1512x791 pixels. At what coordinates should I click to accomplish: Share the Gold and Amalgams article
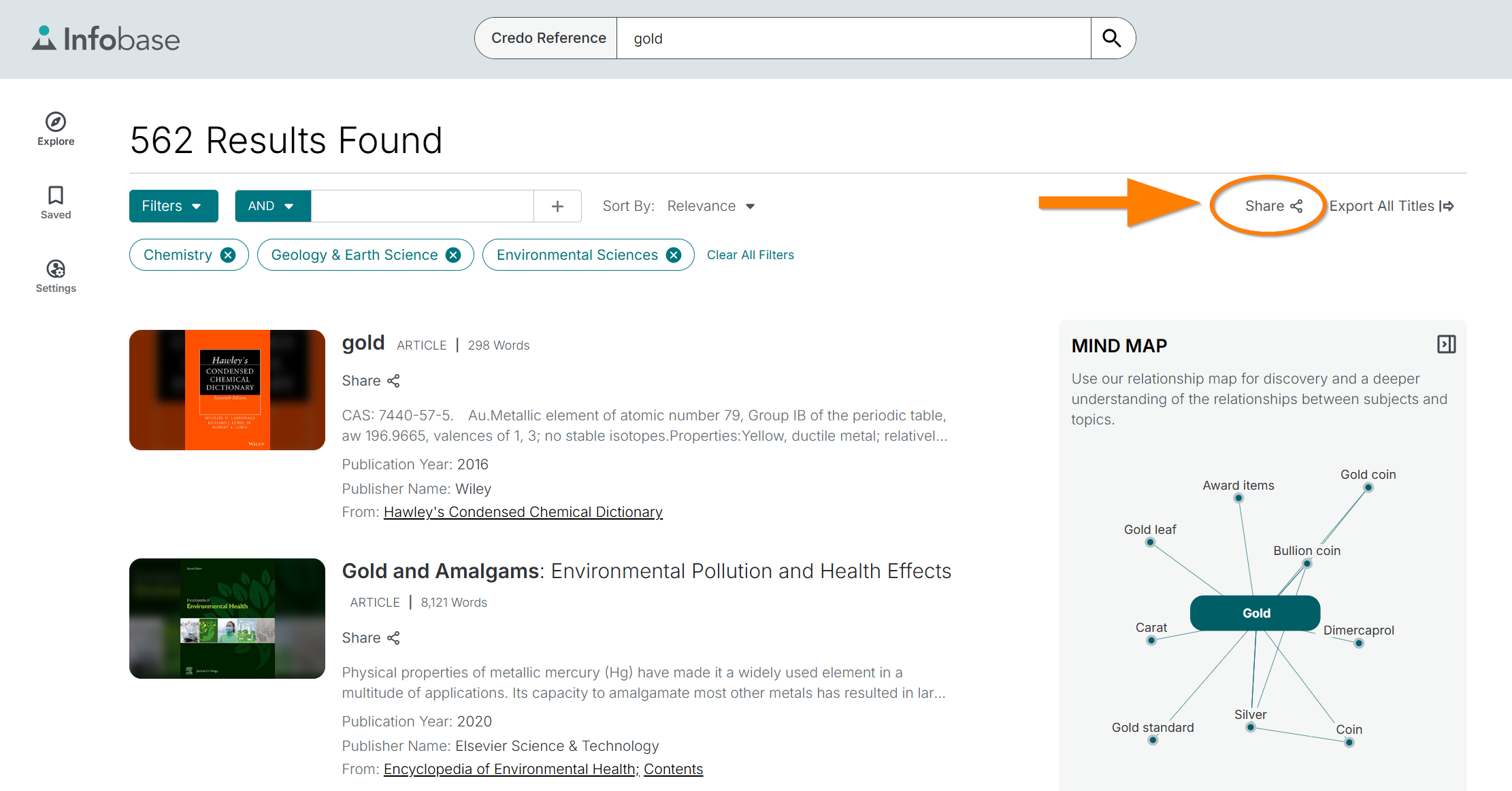(x=371, y=638)
